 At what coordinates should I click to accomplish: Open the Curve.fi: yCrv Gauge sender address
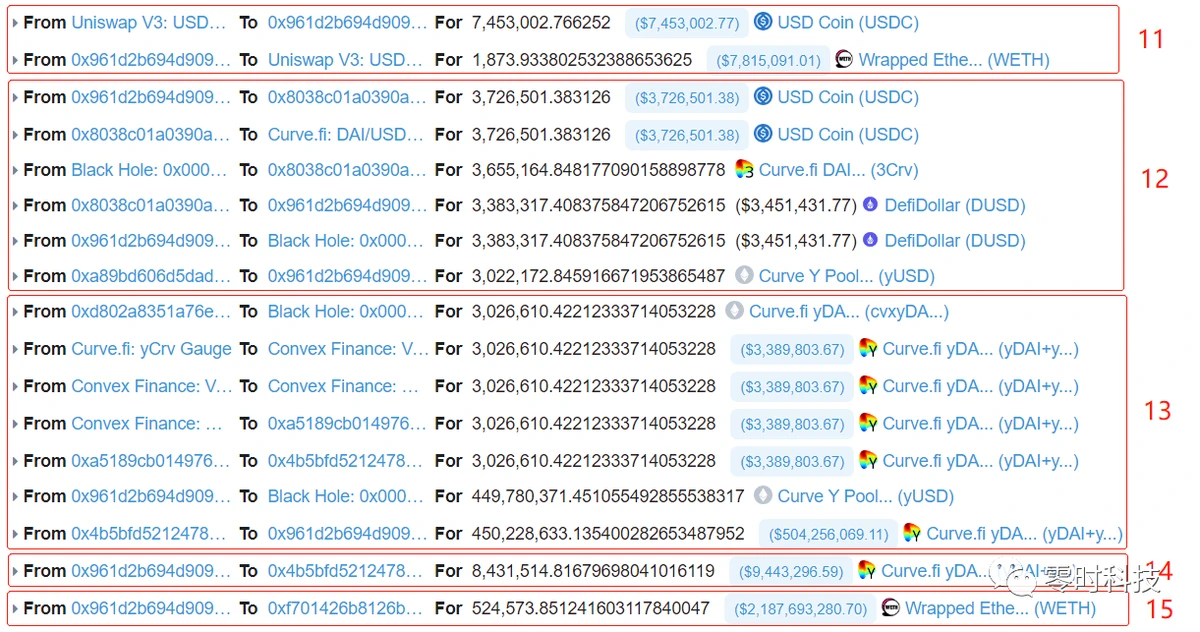pos(151,349)
